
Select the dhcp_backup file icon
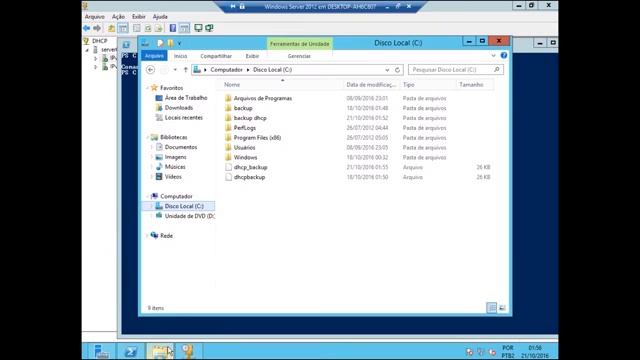228,167
